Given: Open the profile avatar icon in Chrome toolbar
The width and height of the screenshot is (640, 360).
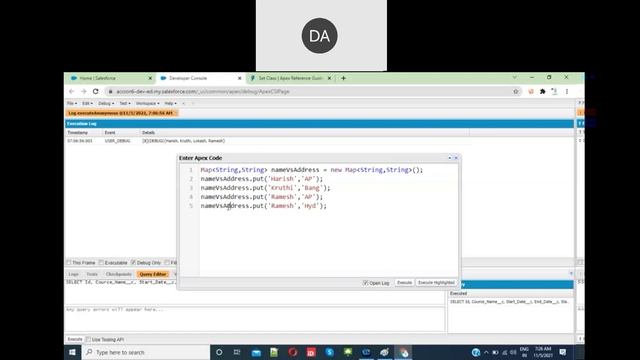Looking at the screenshot, I should pos(554,91).
